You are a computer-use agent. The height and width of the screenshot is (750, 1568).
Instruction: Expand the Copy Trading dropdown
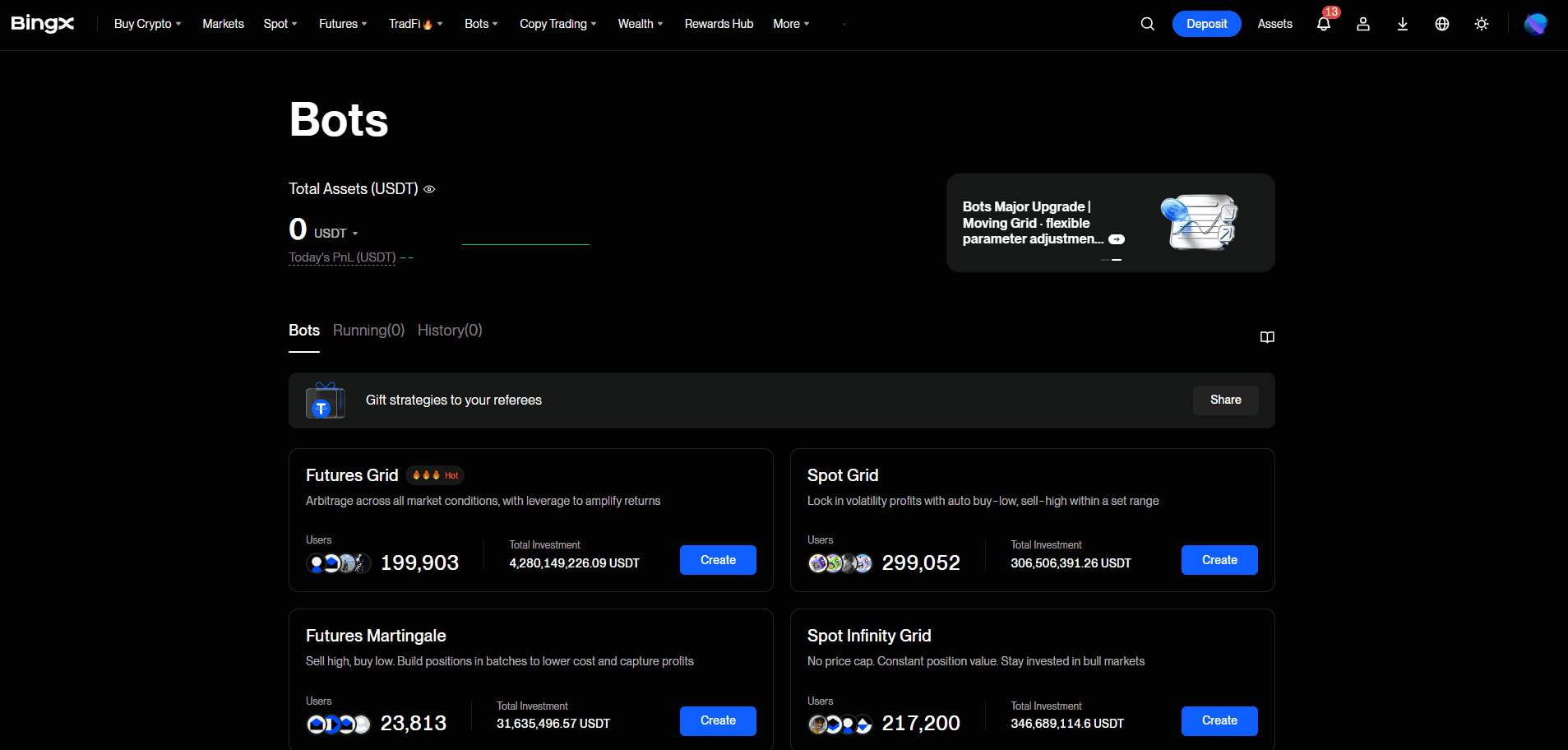[x=557, y=24]
